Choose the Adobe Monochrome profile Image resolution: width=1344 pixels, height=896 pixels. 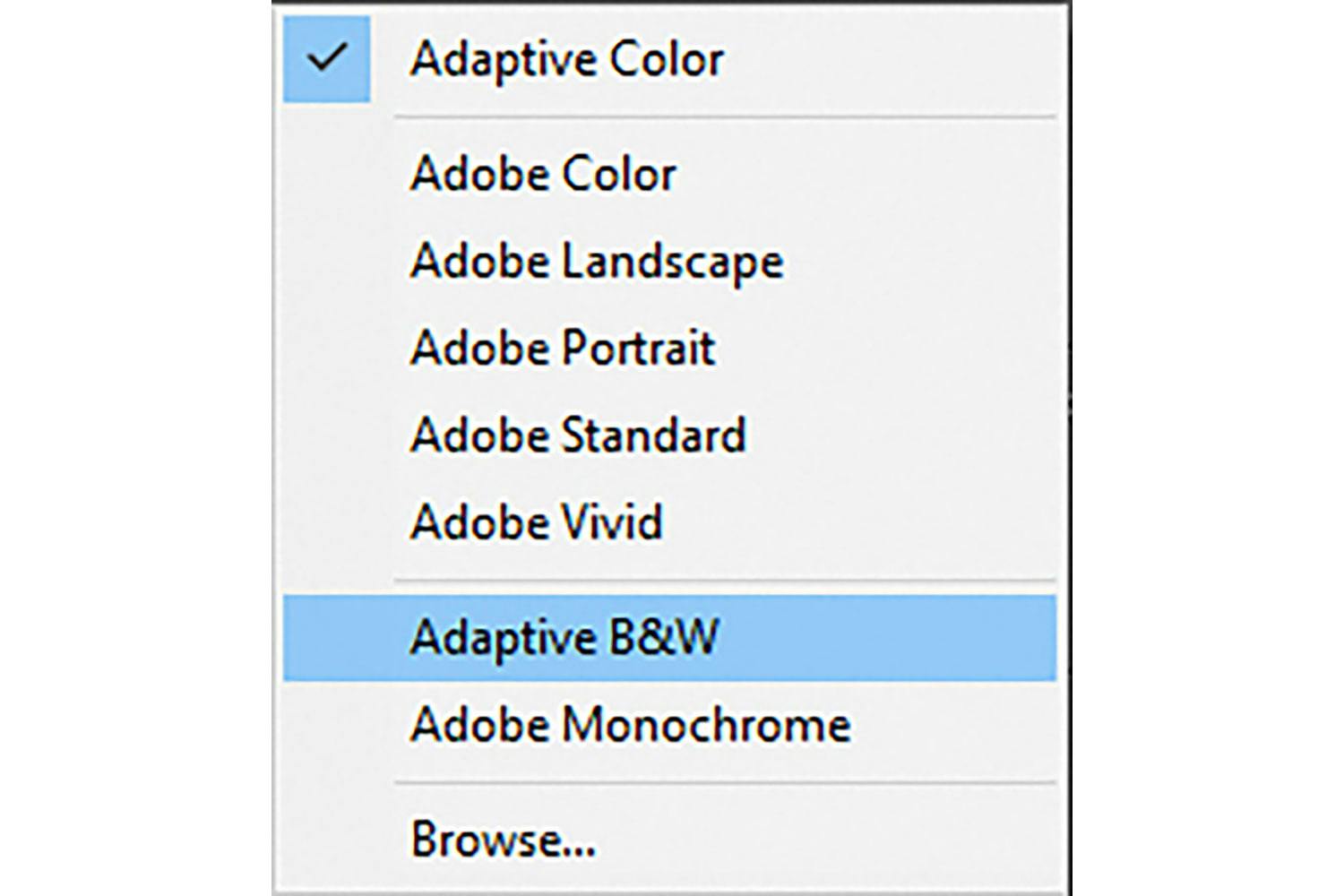pos(630,724)
